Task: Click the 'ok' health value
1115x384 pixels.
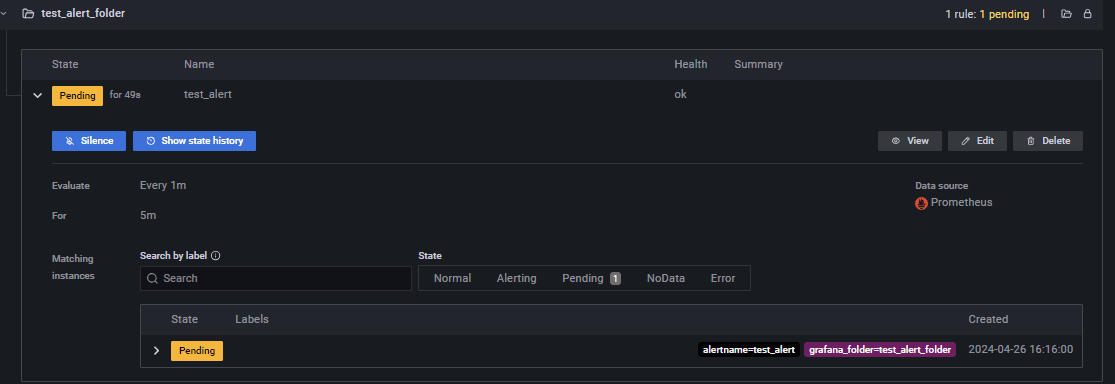Action: click(681, 94)
